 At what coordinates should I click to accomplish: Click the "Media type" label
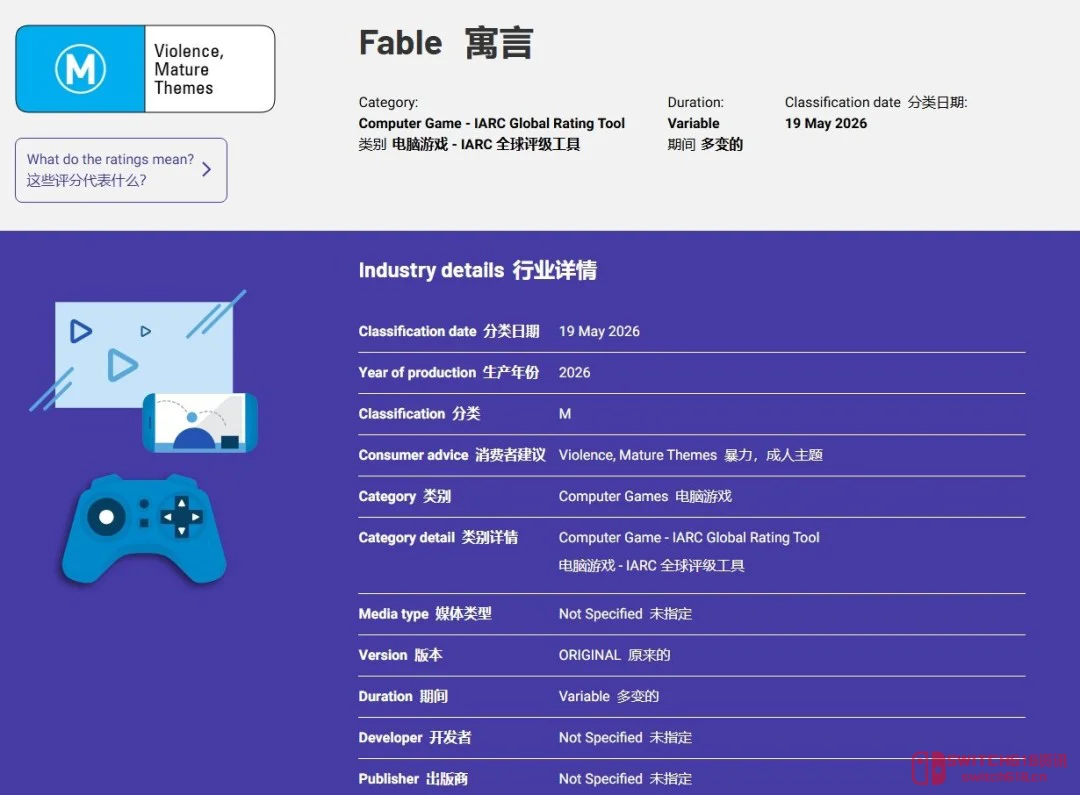click(393, 614)
